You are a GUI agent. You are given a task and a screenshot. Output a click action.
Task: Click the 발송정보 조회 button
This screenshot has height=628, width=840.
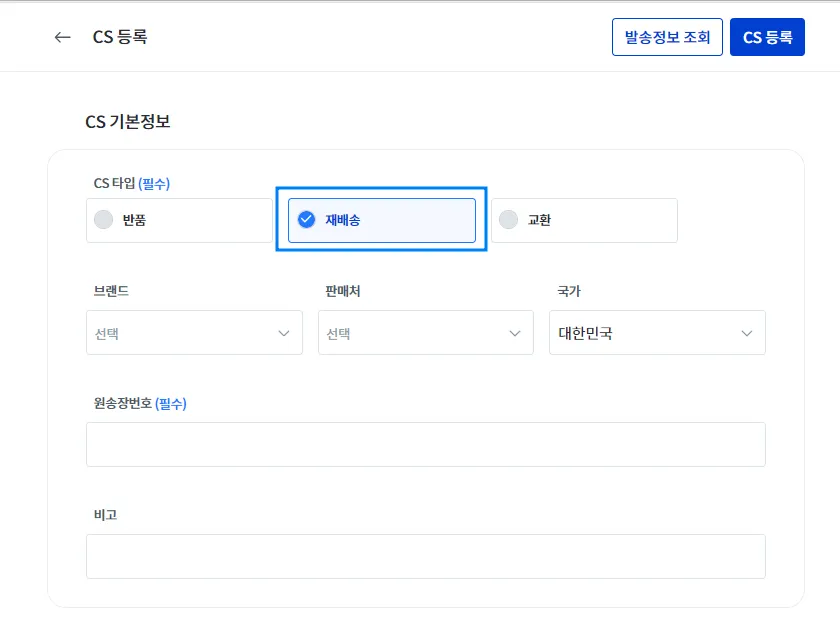coord(667,37)
